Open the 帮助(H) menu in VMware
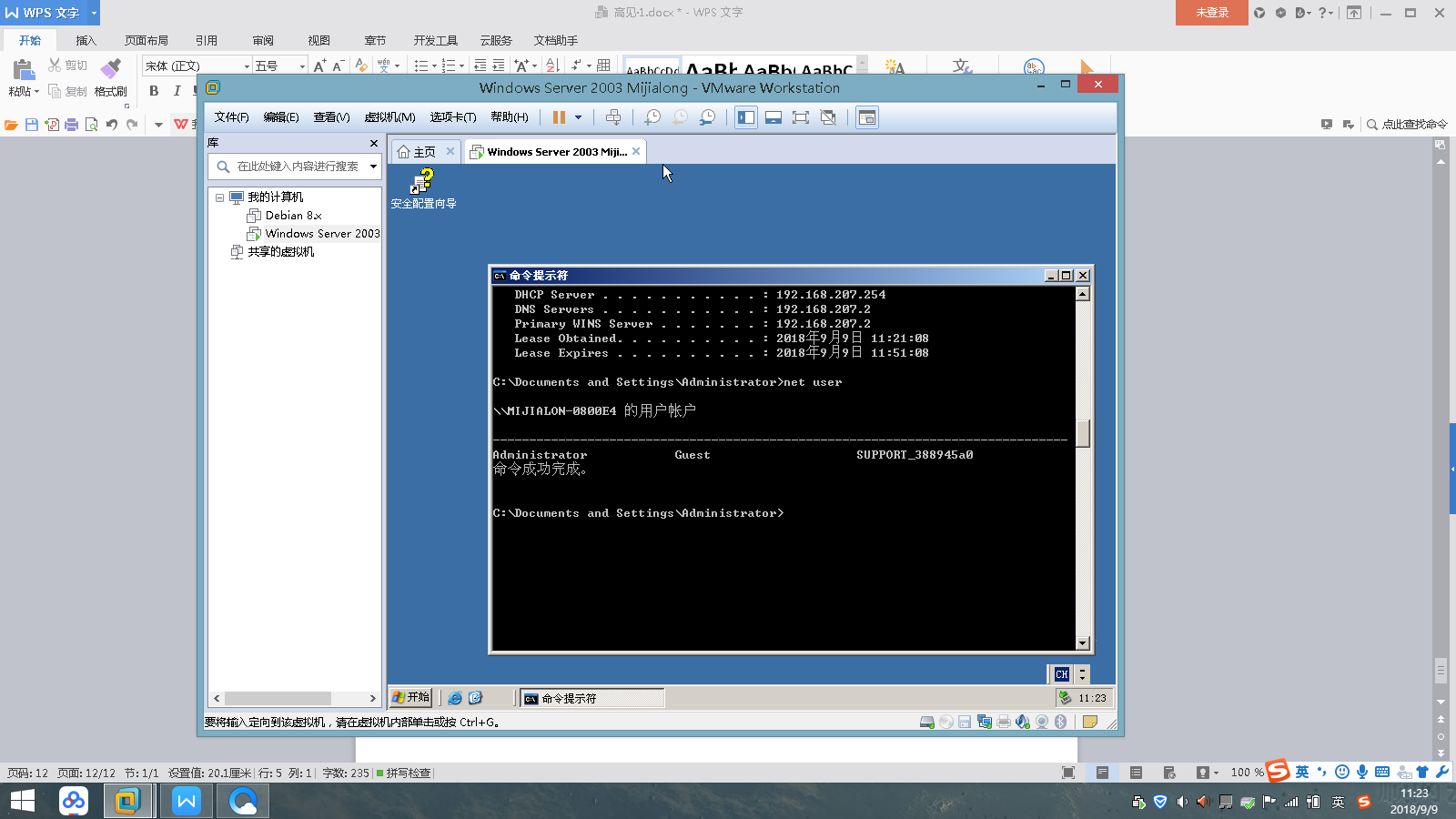Viewport: 1456px width, 819px height. coord(510,117)
